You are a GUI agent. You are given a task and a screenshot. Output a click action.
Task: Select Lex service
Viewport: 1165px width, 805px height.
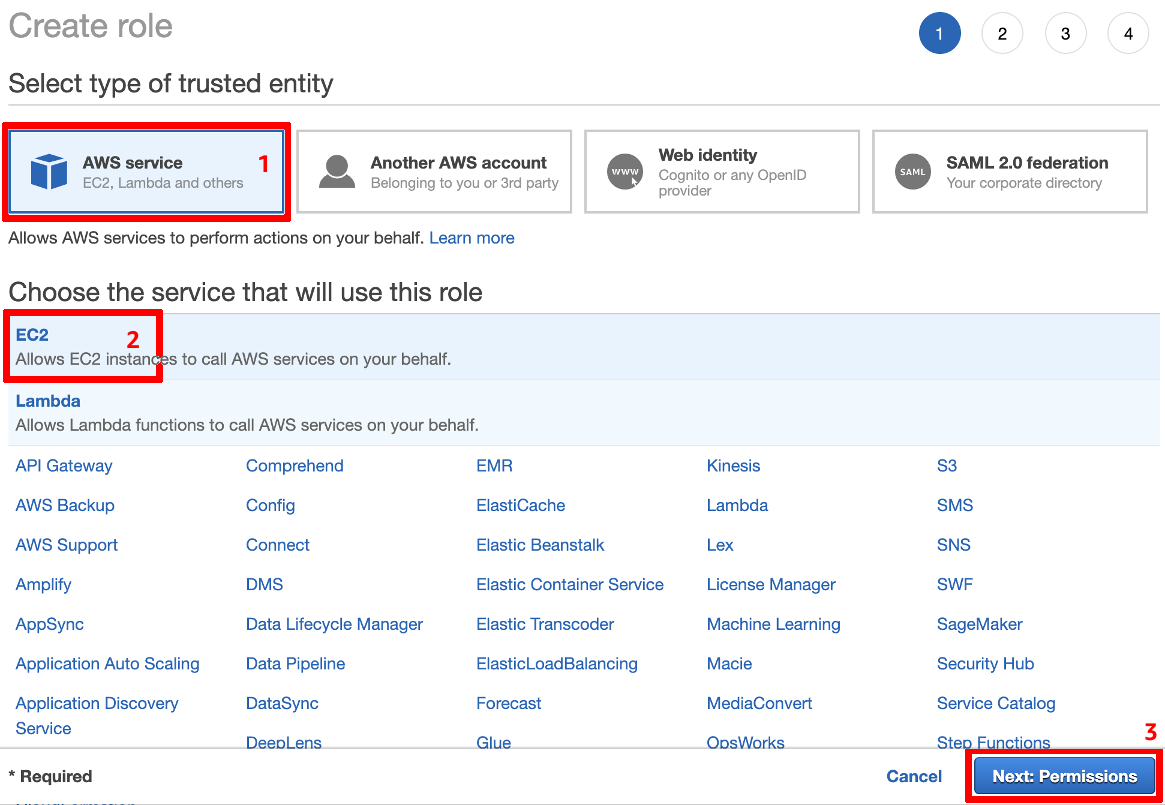tap(720, 545)
